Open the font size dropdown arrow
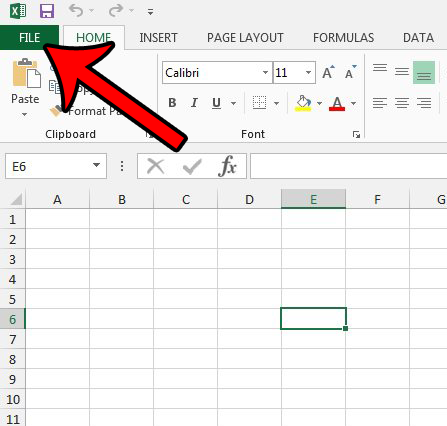447x426 pixels. (309, 72)
